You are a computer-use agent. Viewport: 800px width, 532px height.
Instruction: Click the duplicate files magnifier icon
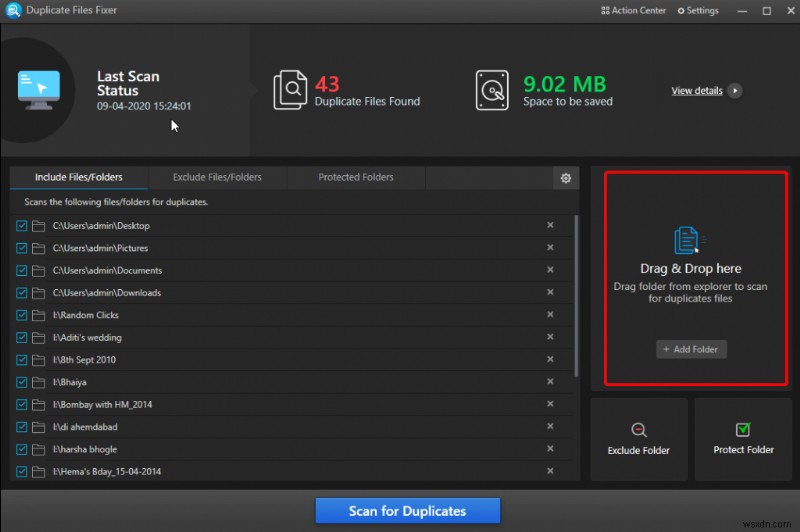[x=290, y=90]
